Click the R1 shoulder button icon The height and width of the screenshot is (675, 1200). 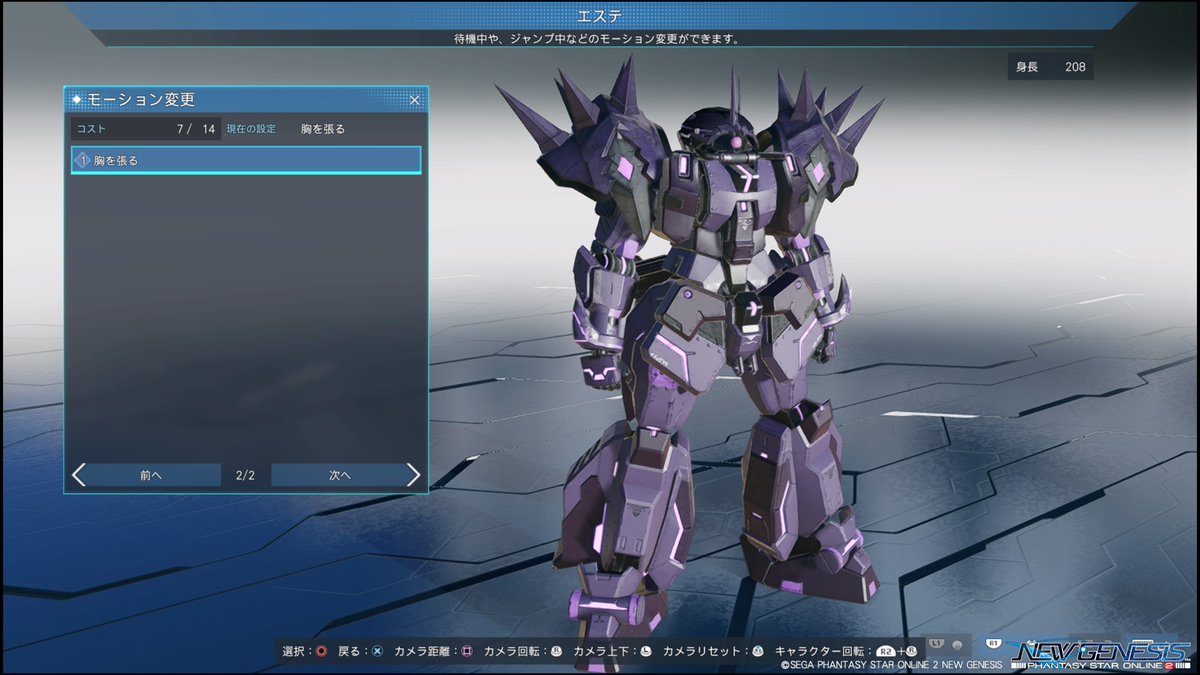tap(994, 644)
